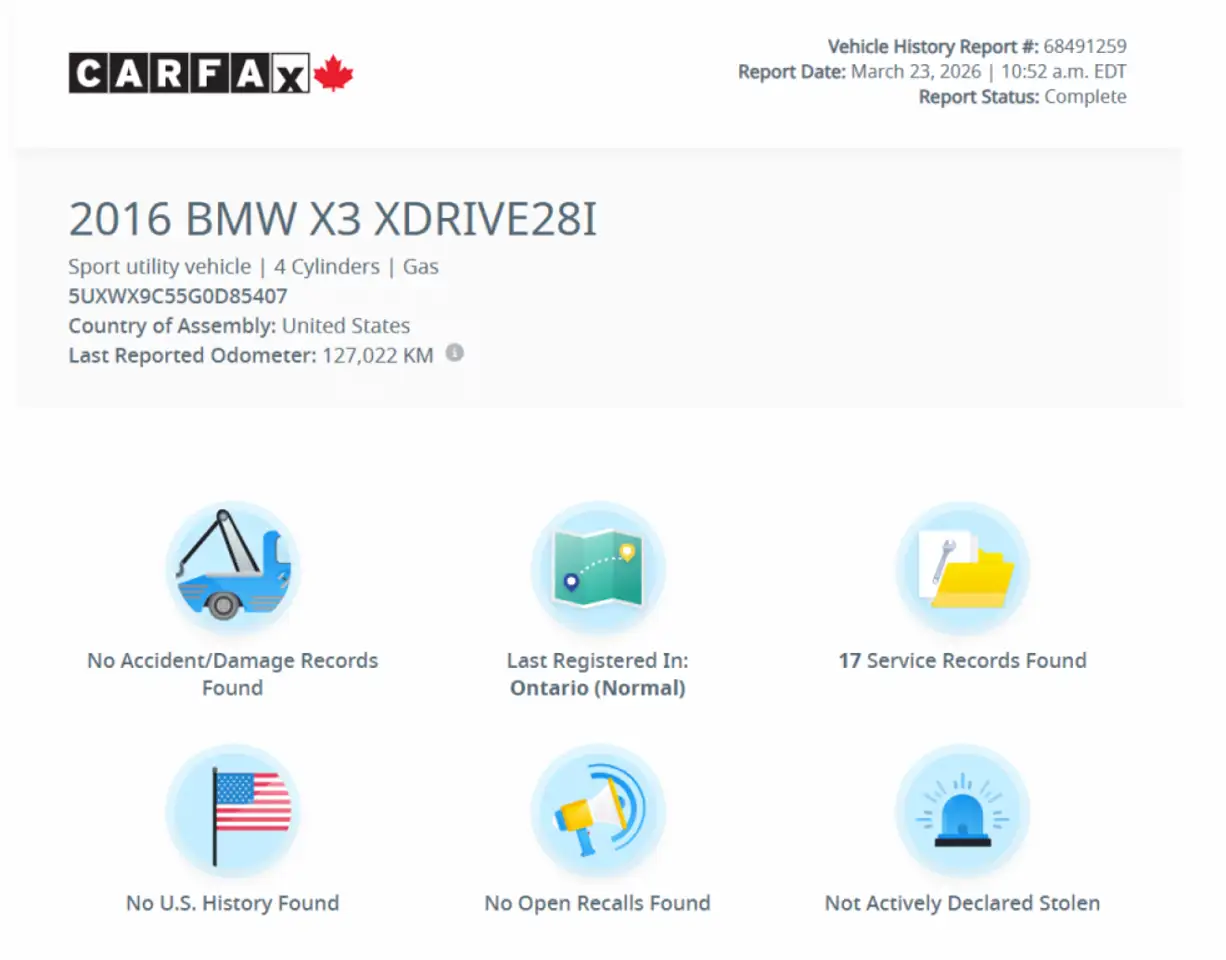Click the 127,022 KM odometer value
Screen dimensions: 1226x960
pyautogui.click(x=378, y=355)
